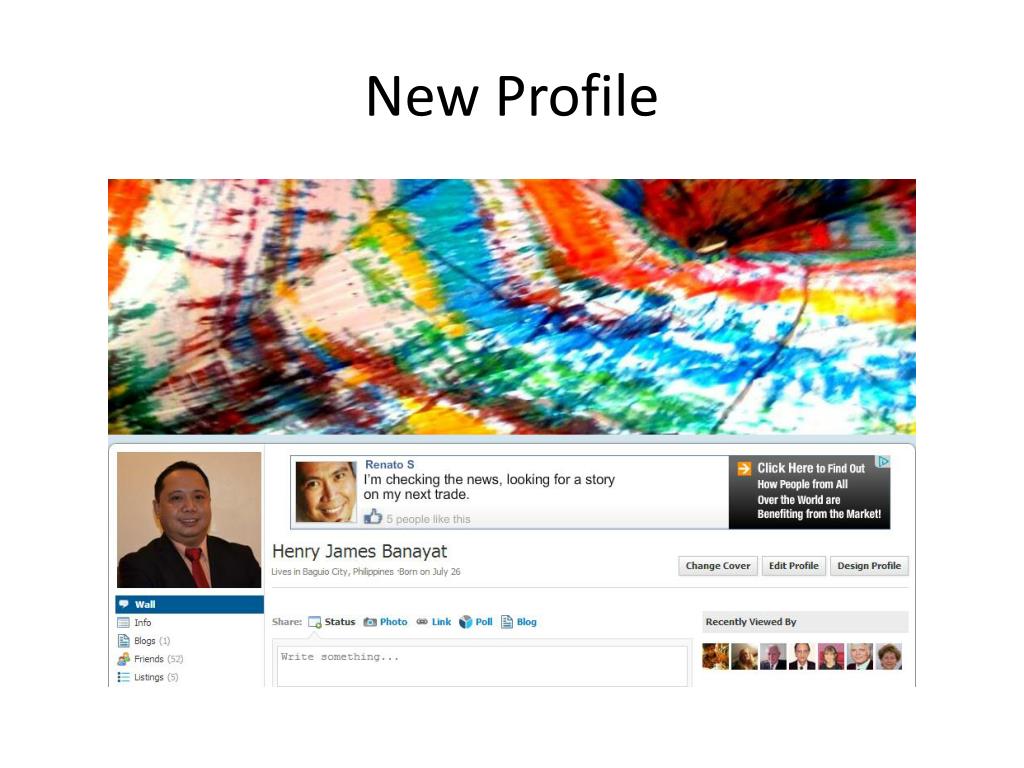Screen dimensions: 1024x768
Task: Click the first Recently Viewed By thumbnail
Action: (x=715, y=656)
